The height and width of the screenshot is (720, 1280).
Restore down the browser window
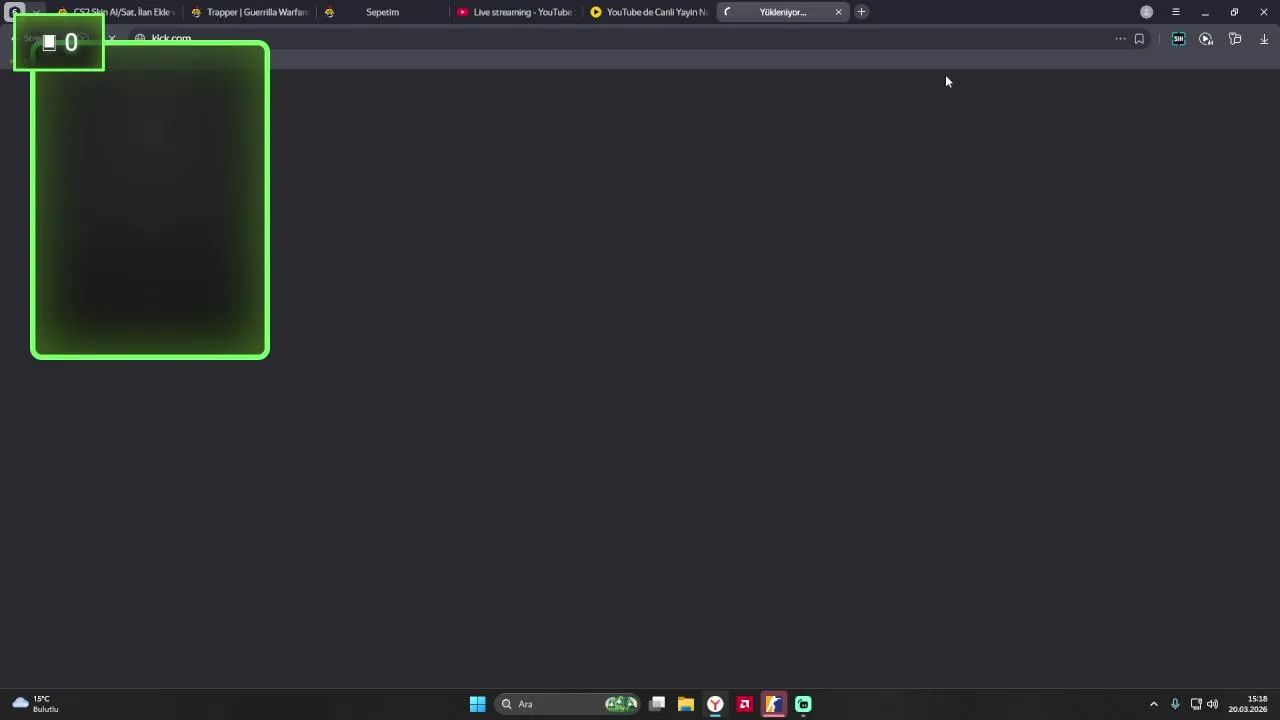[1234, 12]
